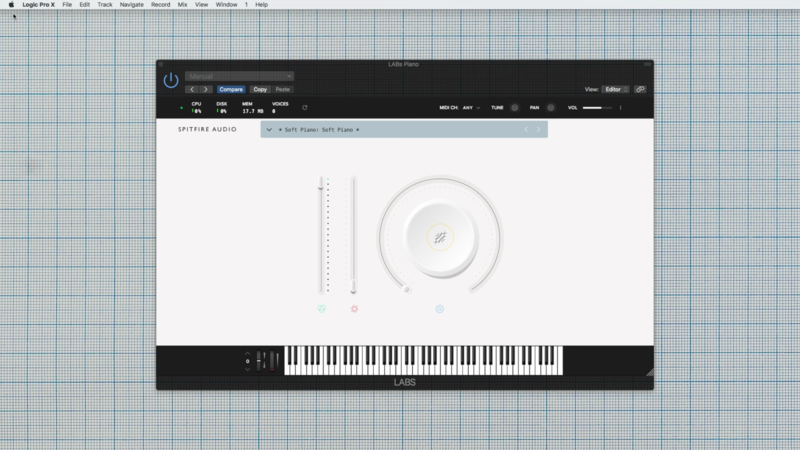The image size is (800, 450).
Task: Click the refresh icon beside Voices
Action: (304, 107)
